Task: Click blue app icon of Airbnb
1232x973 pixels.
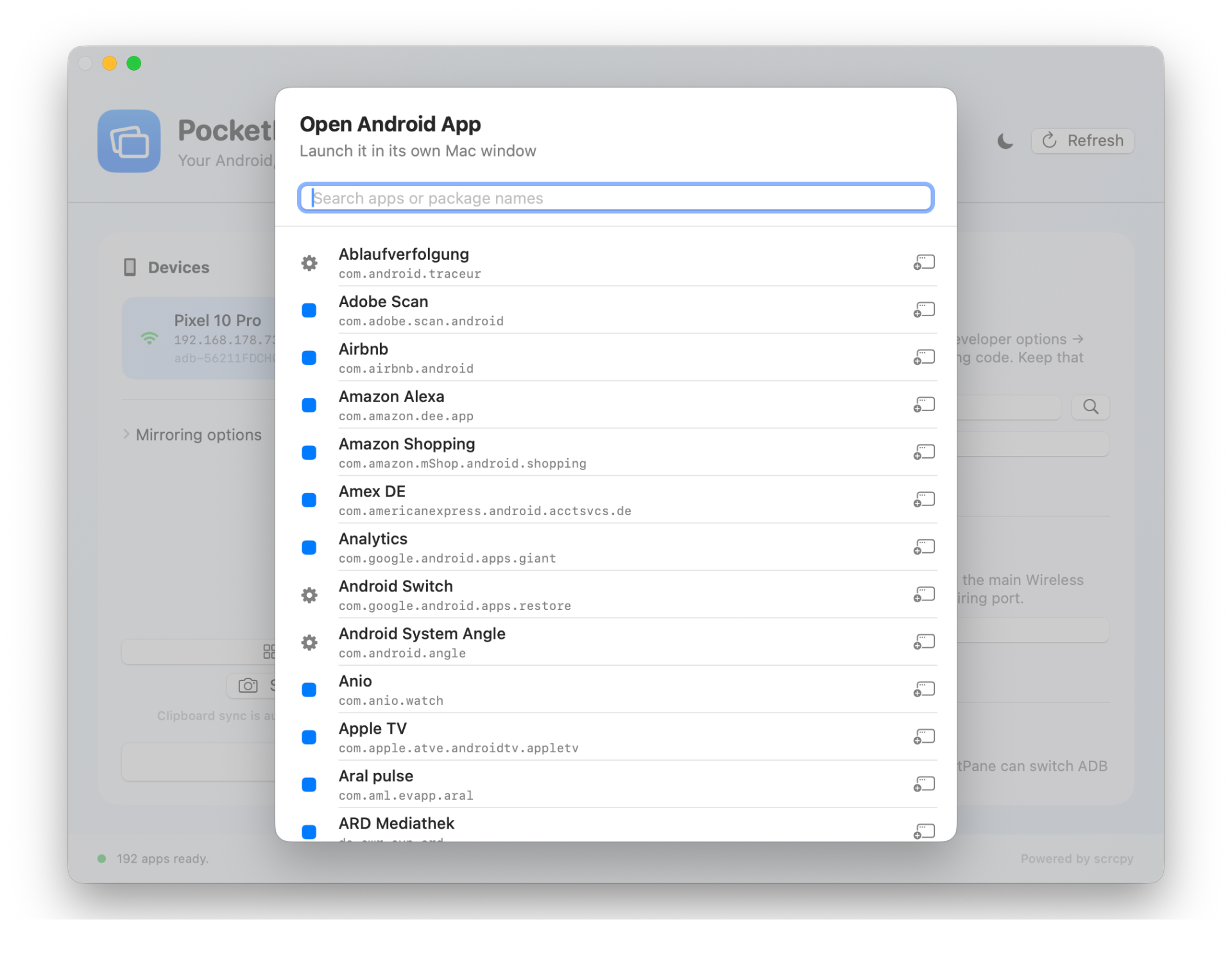Action: point(309,358)
